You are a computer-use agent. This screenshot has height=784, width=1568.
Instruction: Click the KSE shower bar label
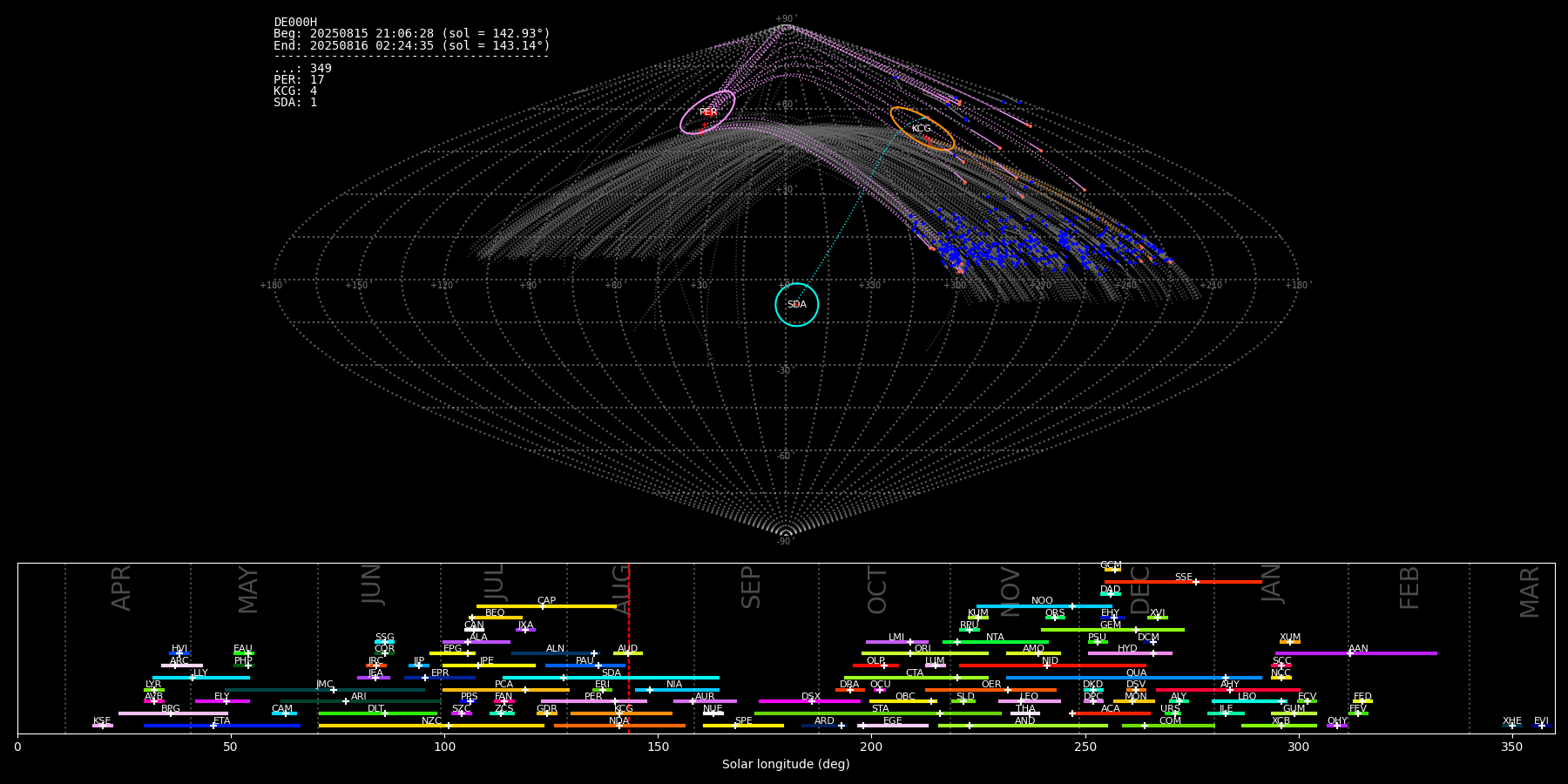click(x=102, y=720)
